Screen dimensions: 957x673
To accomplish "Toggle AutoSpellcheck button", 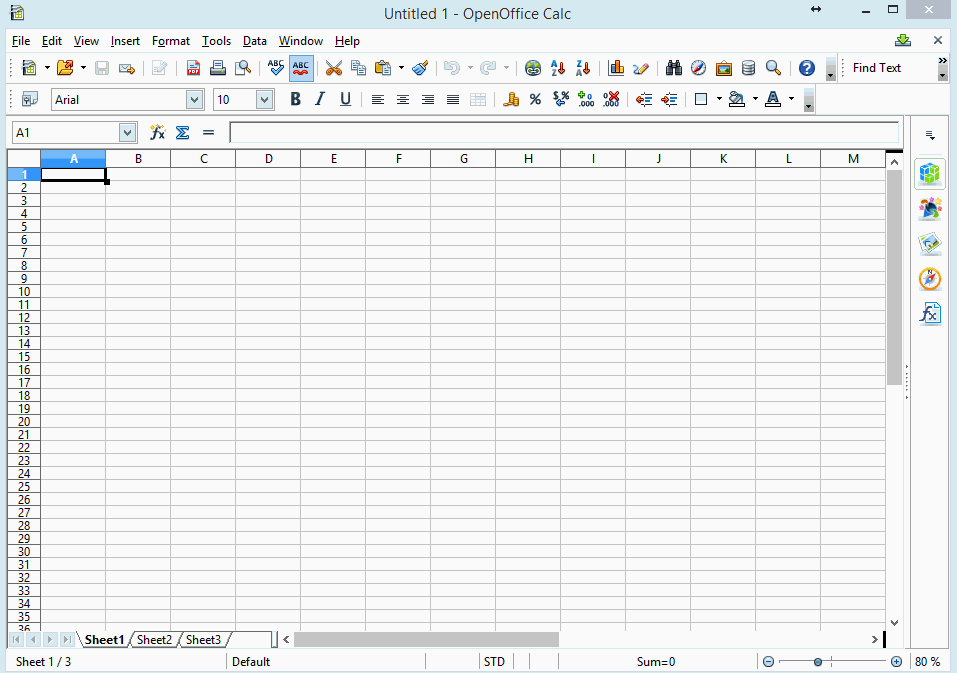I will [x=301, y=68].
